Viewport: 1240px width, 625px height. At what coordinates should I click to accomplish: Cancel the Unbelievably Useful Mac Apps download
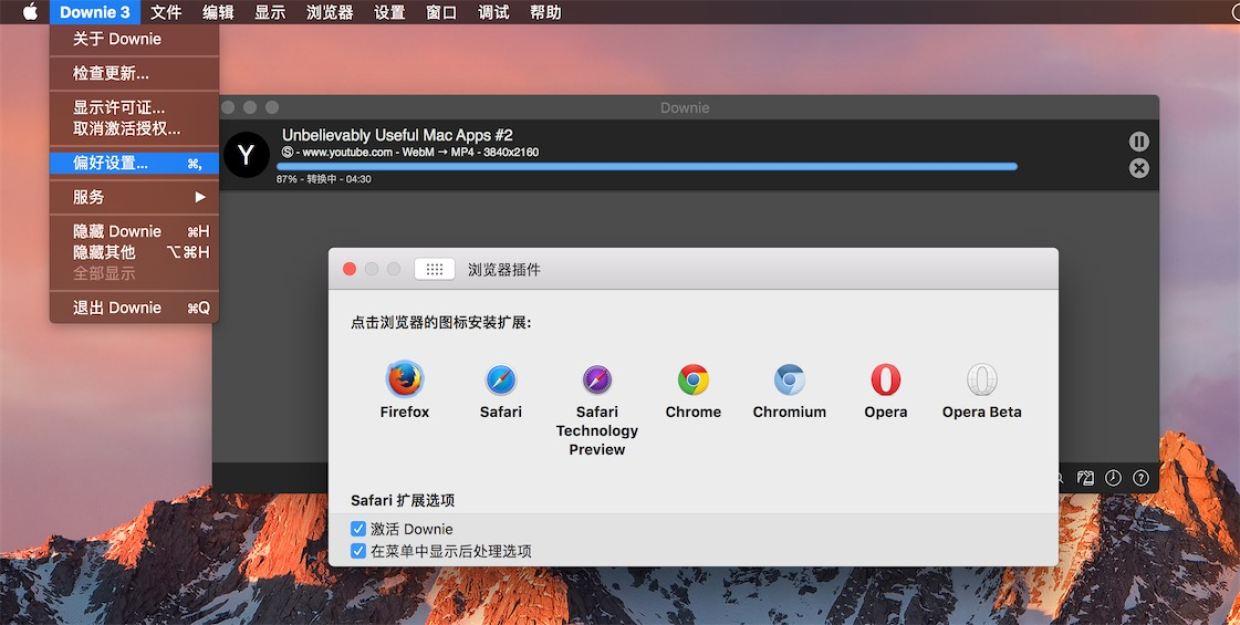click(1139, 168)
